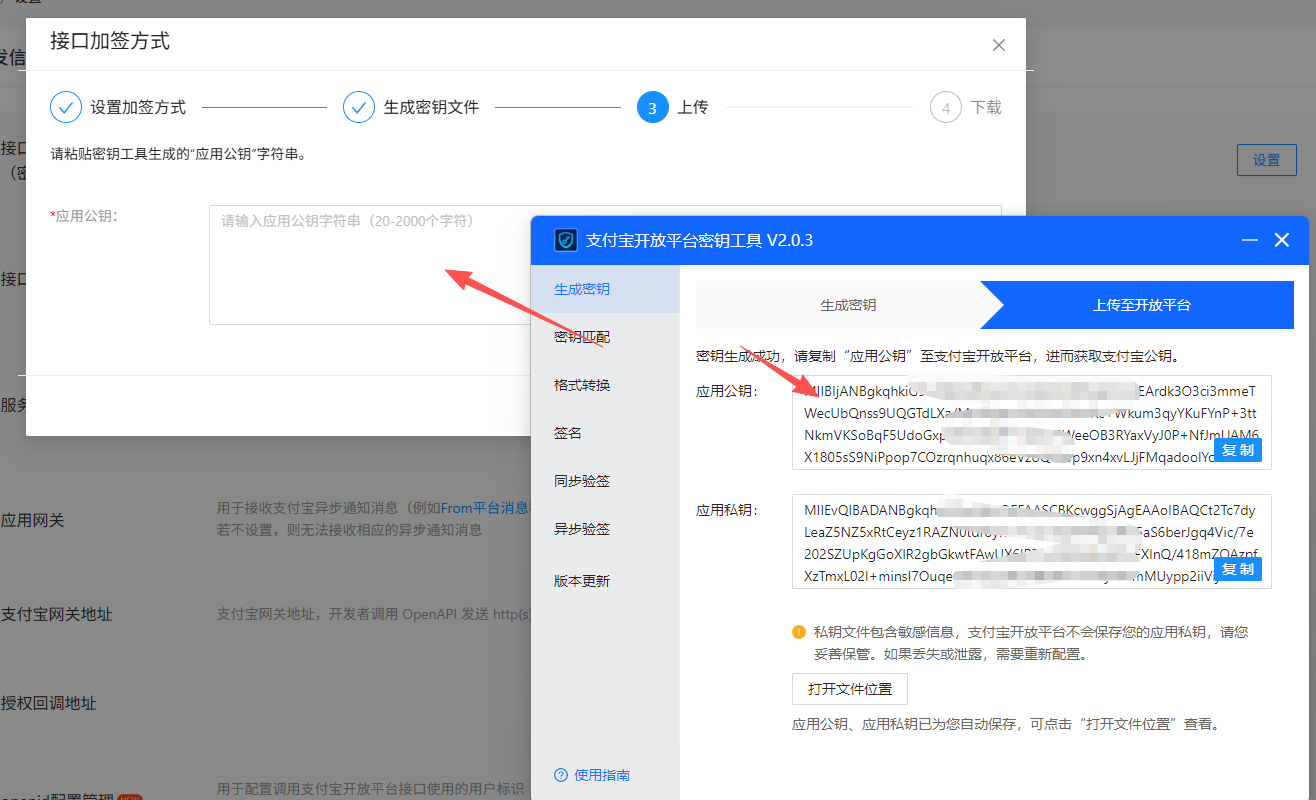Click the step 4 下载 circle indicator
Image resolution: width=1316 pixels, height=800 pixels.
[945, 108]
